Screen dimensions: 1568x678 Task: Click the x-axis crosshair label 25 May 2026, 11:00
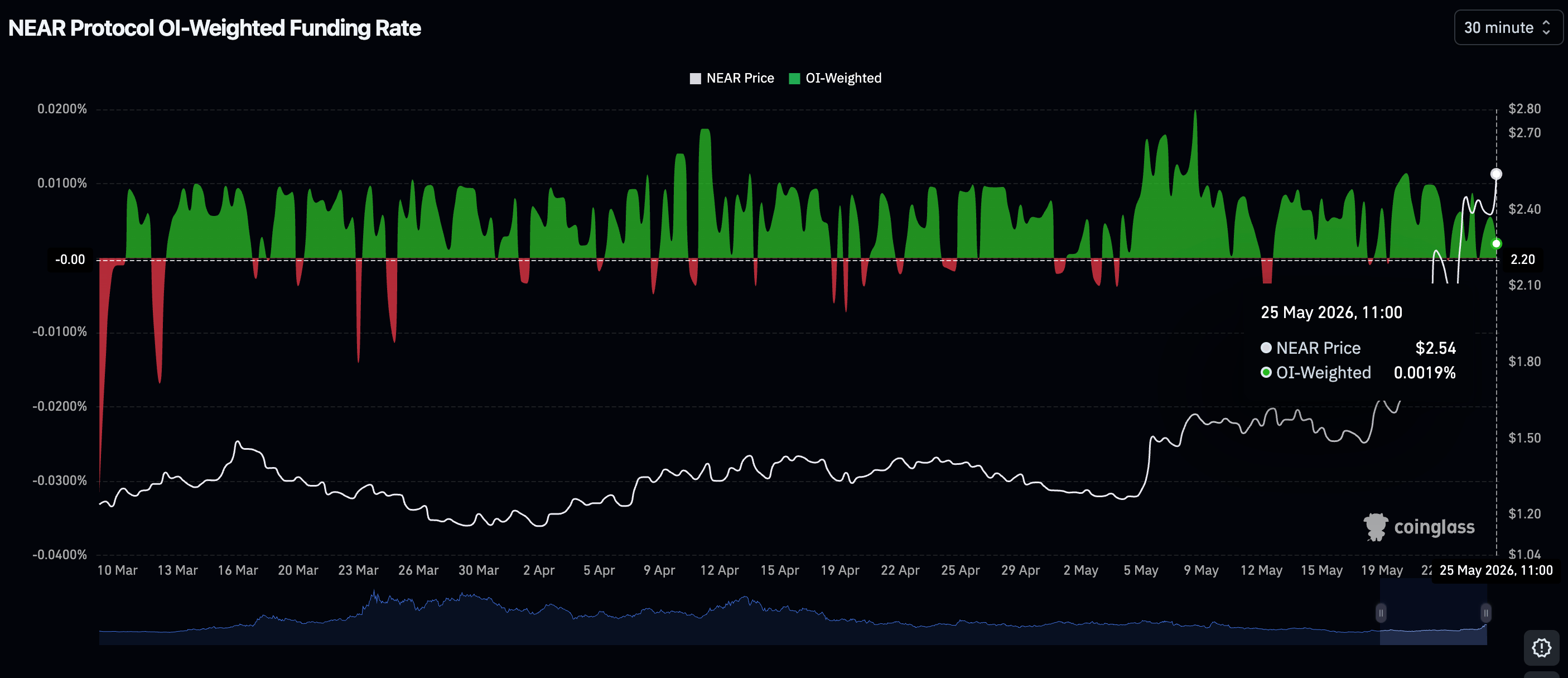coord(1495,570)
